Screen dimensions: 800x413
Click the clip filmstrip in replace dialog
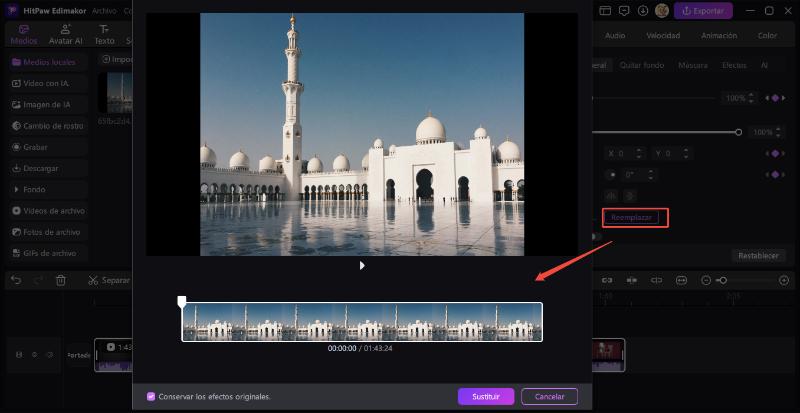click(x=362, y=322)
